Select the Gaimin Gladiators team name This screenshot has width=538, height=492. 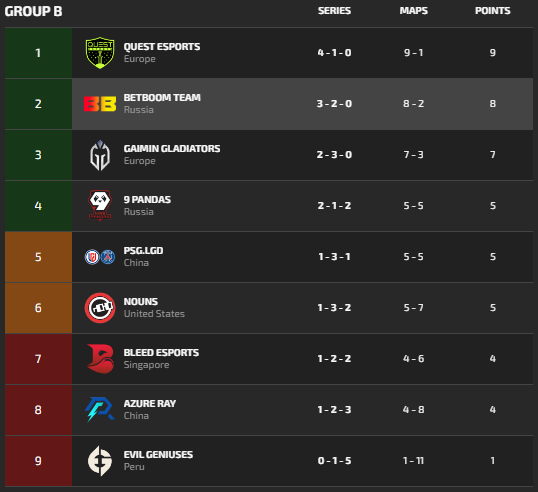coord(172,149)
